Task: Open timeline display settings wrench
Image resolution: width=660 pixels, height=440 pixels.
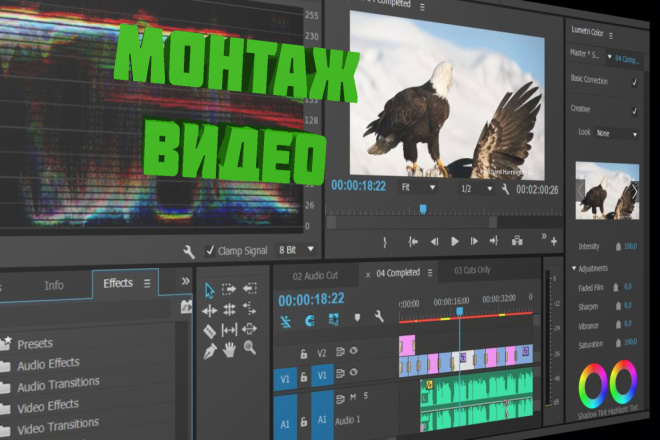Action: coord(379,317)
